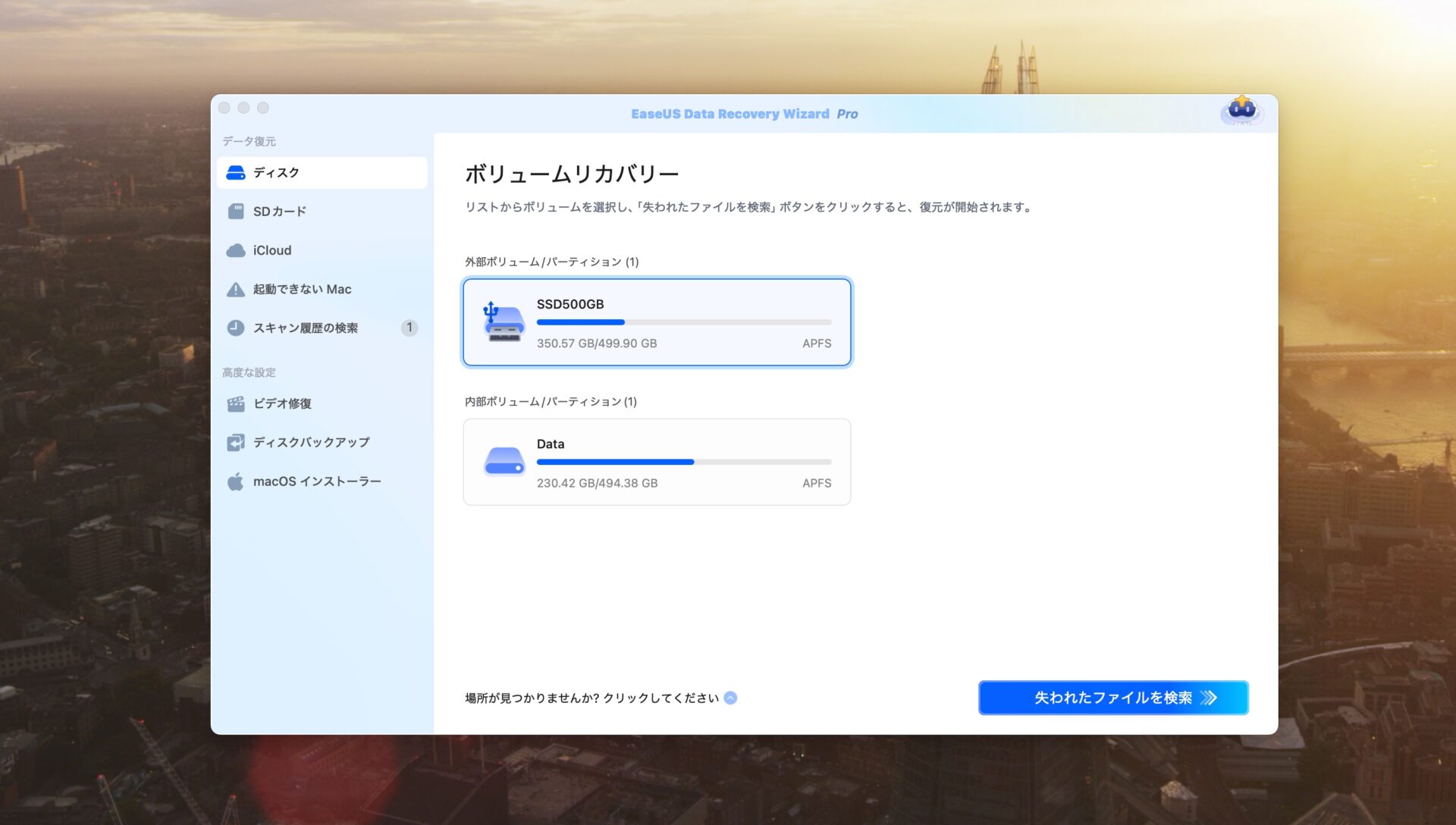The width and height of the screenshot is (1456, 825).
Task: Select the SSD500GB volume card
Action: pyautogui.click(x=657, y=322)
